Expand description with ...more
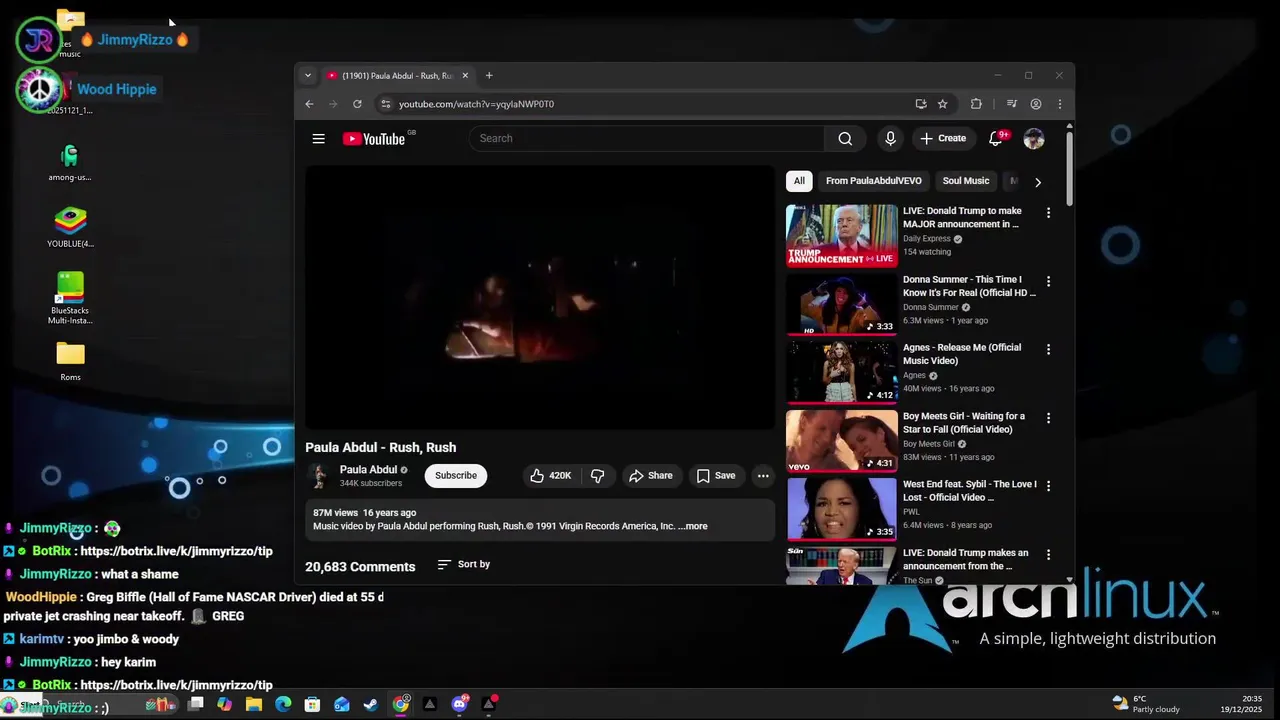The width and height of the screenshot is (1280, 720). click(692, 526)
